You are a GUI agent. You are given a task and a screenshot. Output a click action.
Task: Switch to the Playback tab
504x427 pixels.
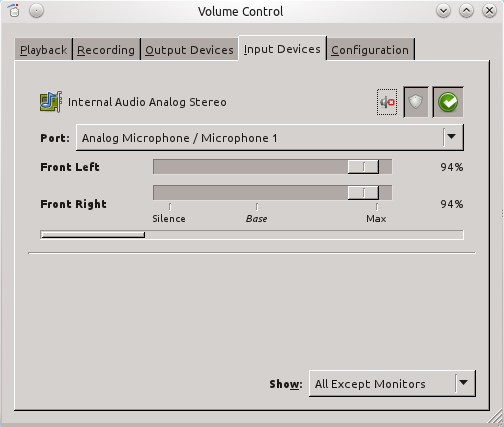pos(43,50)
